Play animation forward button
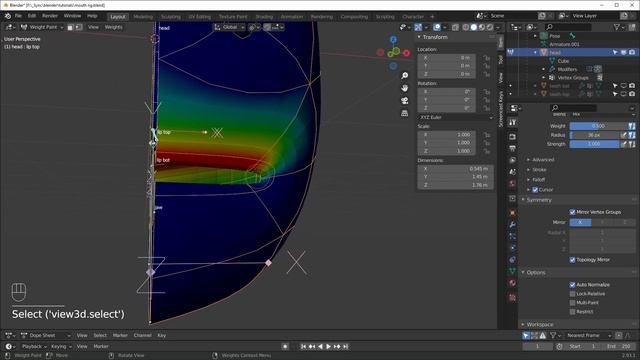Screen dimensions: 640x360 [329, 347]
